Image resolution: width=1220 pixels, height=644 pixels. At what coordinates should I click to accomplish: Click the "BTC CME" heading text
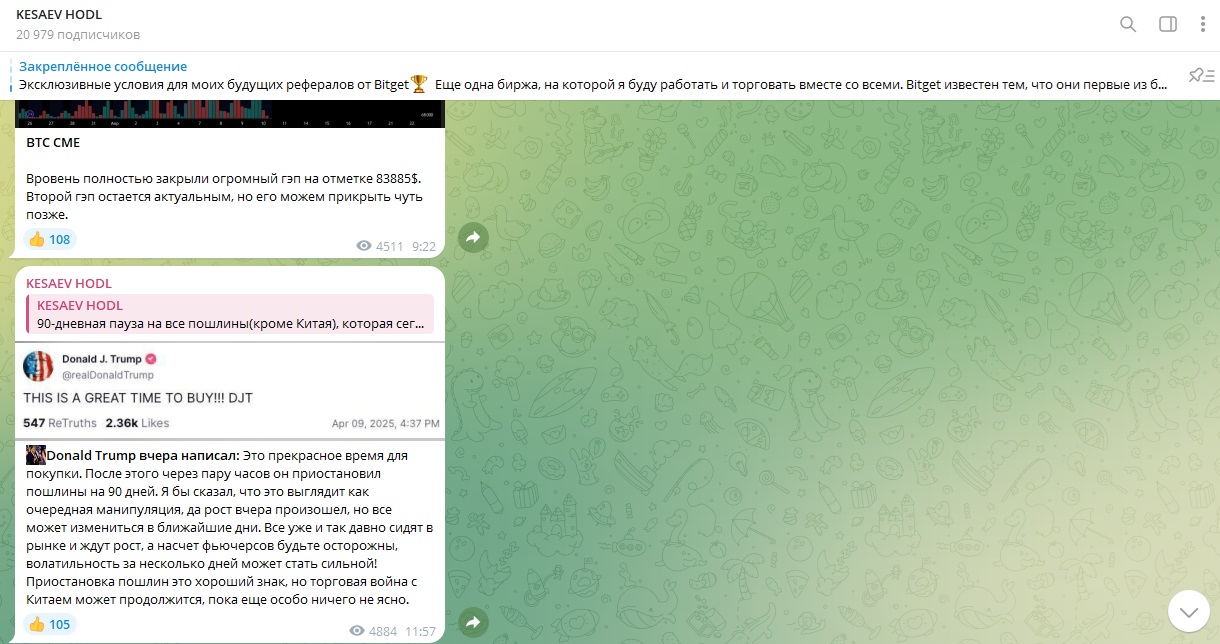pyautogui.click(x=53, y=143)
